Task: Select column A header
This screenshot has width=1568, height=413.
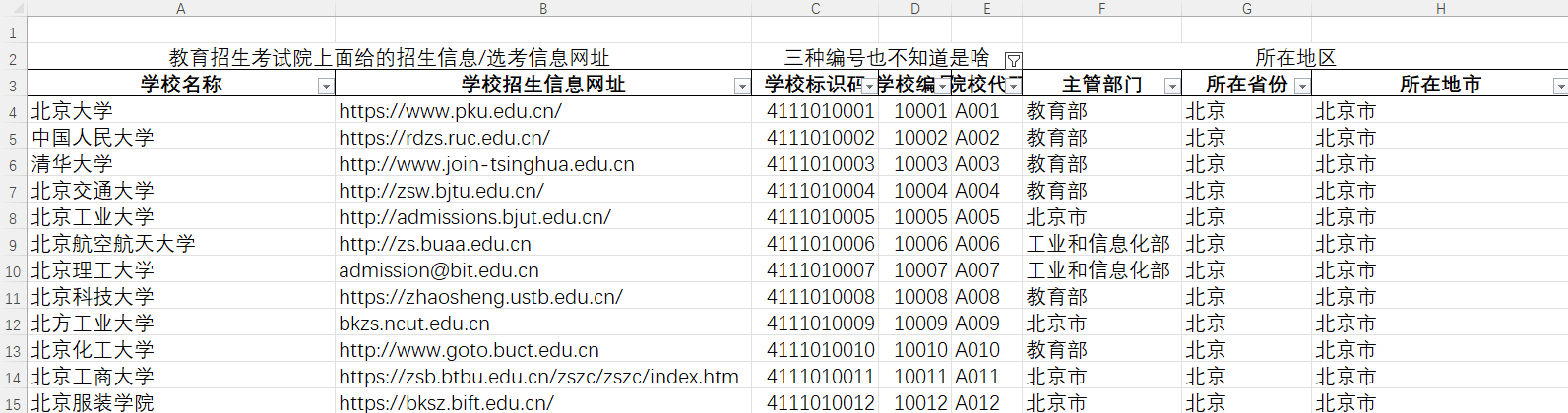Action: click(181, 8)
